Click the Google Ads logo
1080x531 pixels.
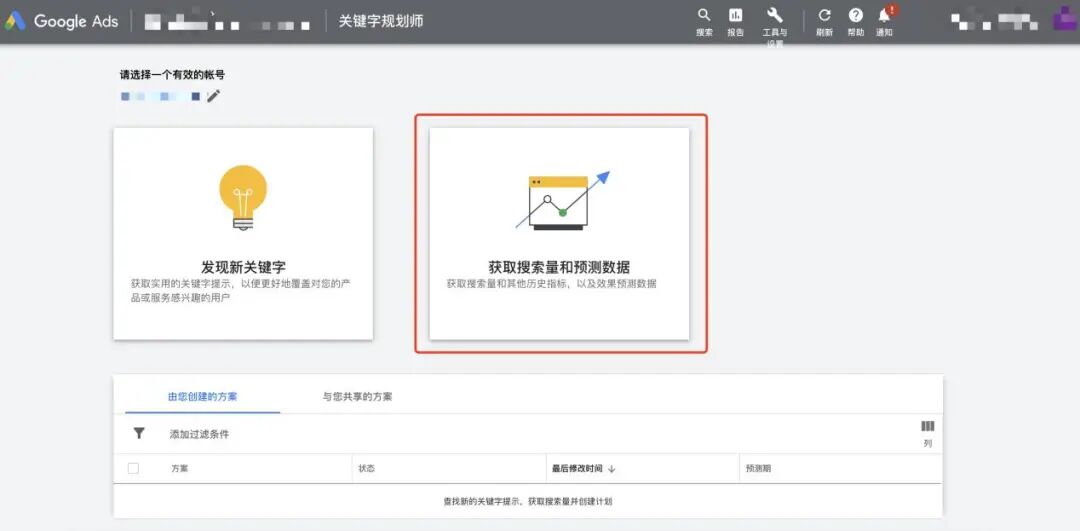[61, 21]
